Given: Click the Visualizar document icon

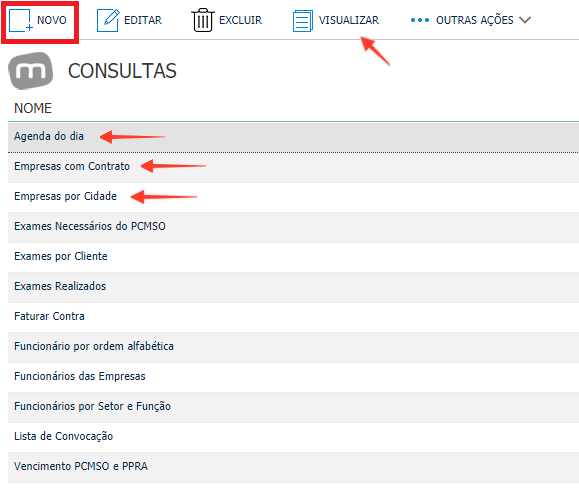Looking at the screenshot, I should click(303, 21).
